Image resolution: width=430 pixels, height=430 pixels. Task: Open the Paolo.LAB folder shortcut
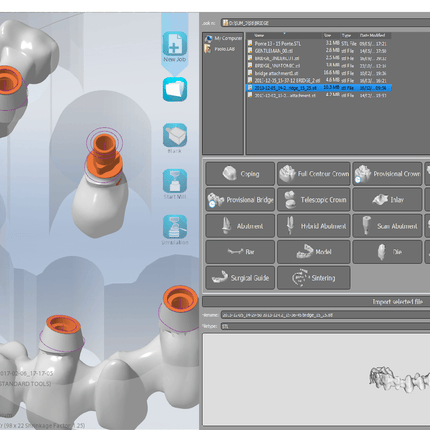220,49
